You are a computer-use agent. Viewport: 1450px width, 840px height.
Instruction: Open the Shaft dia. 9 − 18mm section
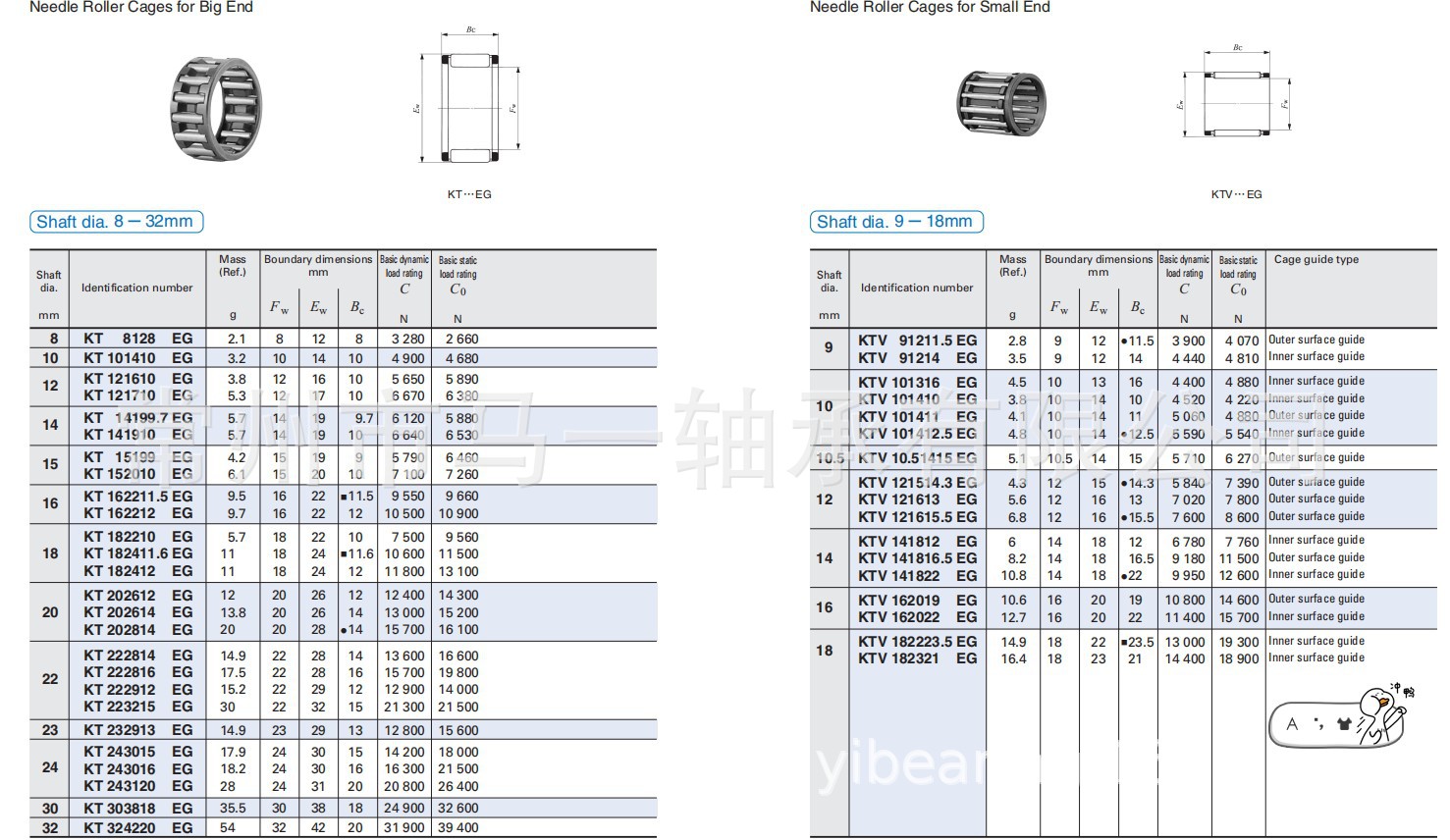coord(896,221)
